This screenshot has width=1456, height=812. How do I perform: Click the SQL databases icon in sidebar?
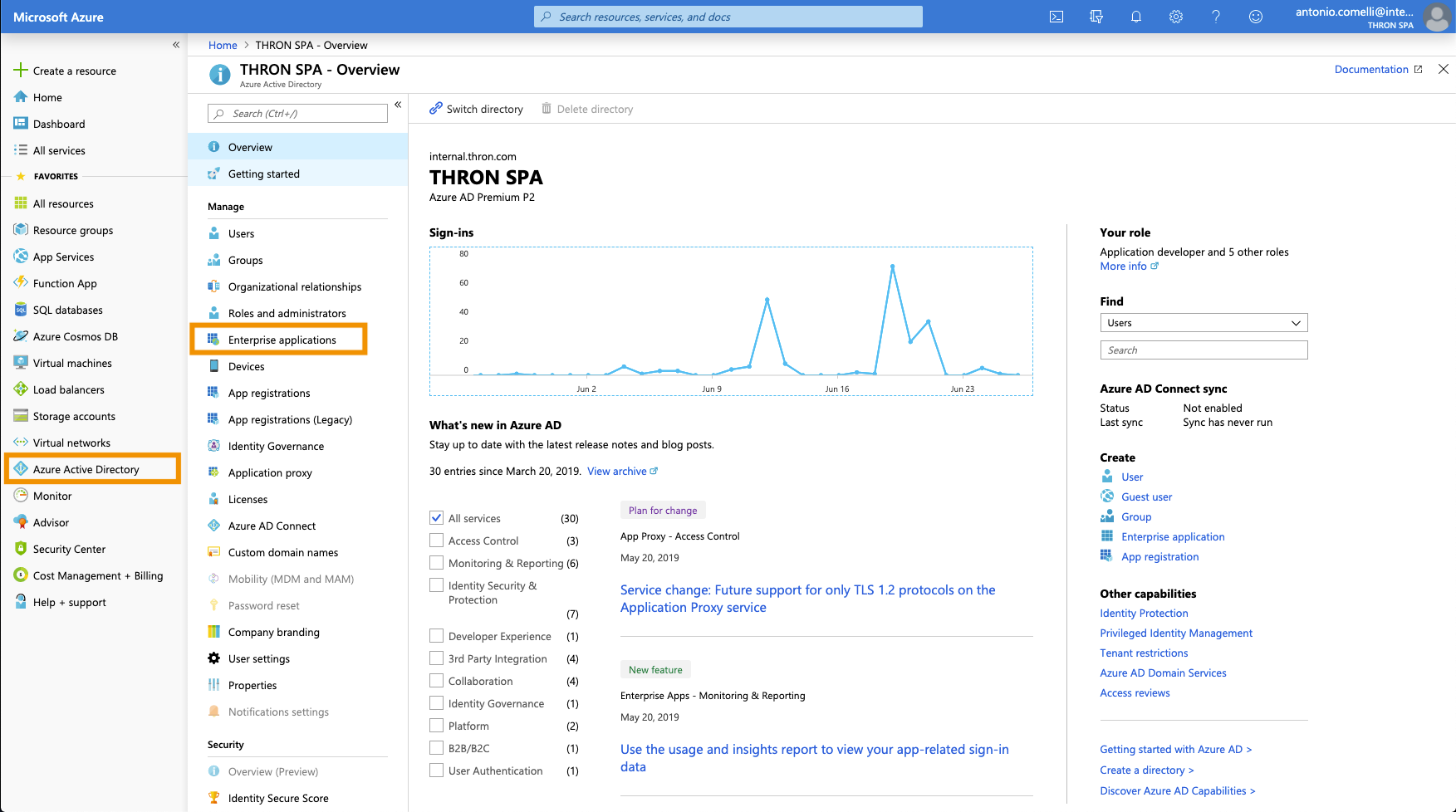coord(21,310)
